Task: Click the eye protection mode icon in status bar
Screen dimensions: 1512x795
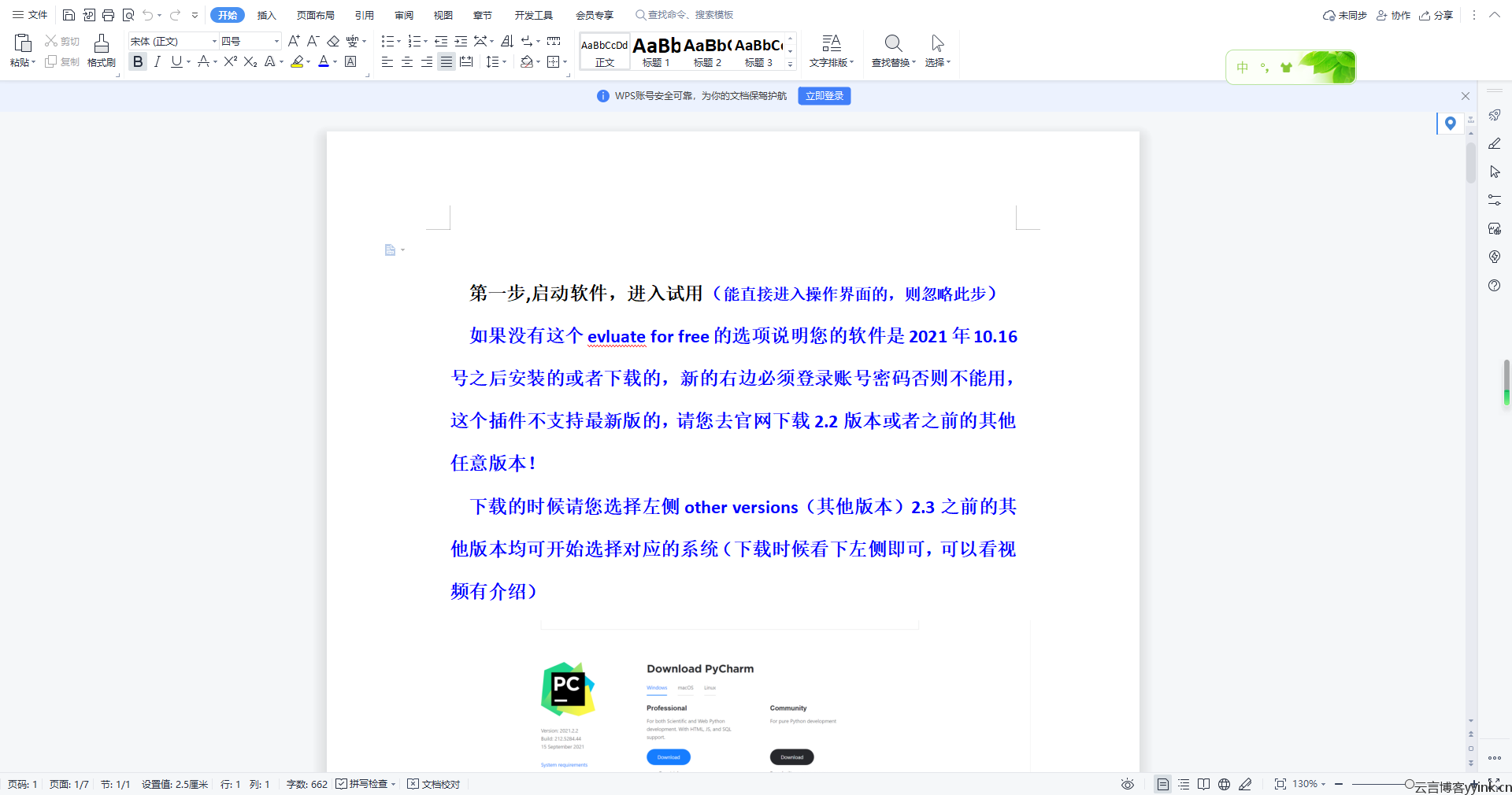Action: click(x=1128, y=784)
